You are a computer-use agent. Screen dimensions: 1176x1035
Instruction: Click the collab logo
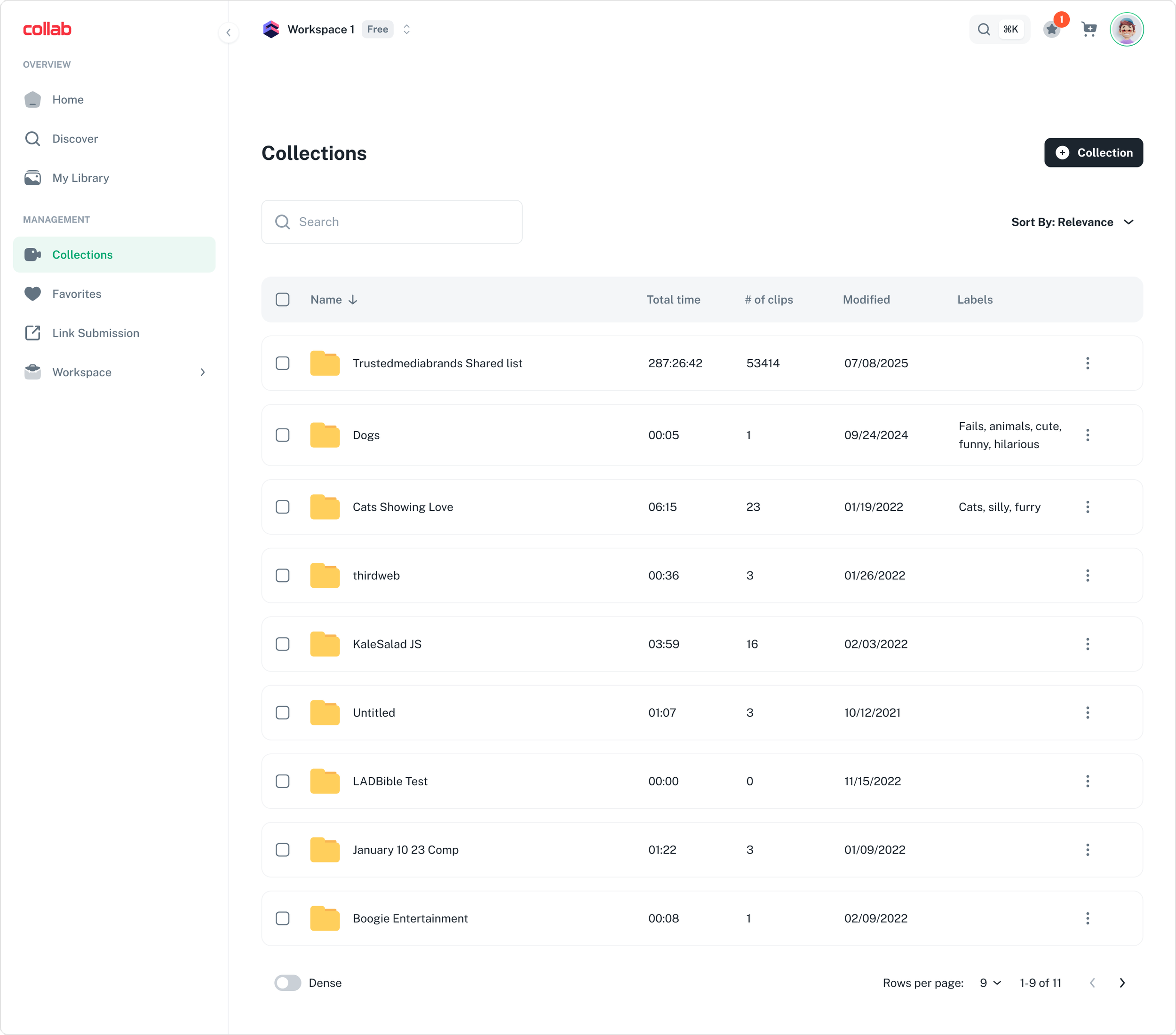[x=47, y=29]
